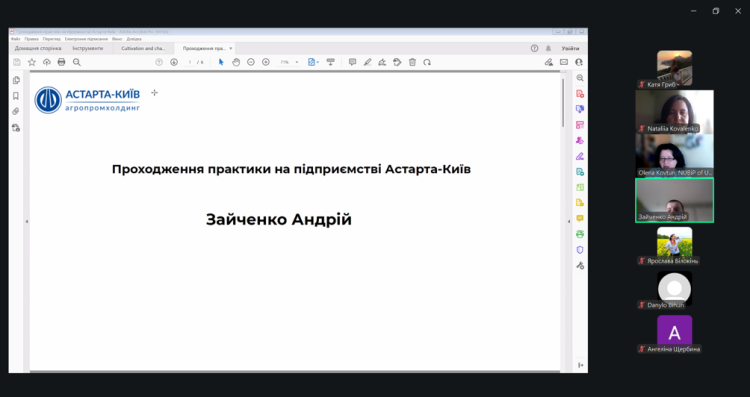Select Nataliia Kovalenko video tile
The width and height of the screenshot is (750, 397).
click(x=674, y=112)
